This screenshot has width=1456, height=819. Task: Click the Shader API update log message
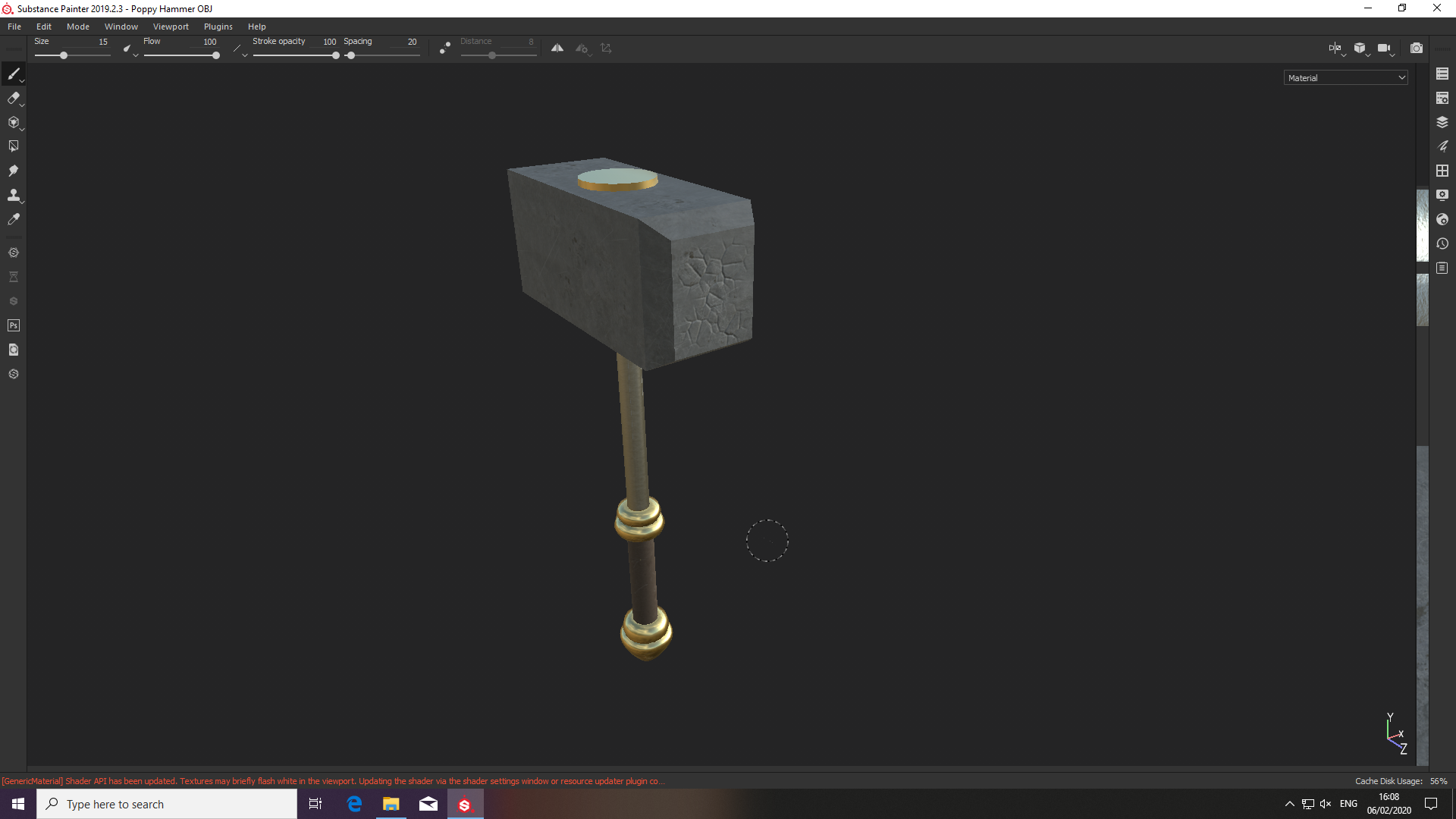(x=334, y=781)
